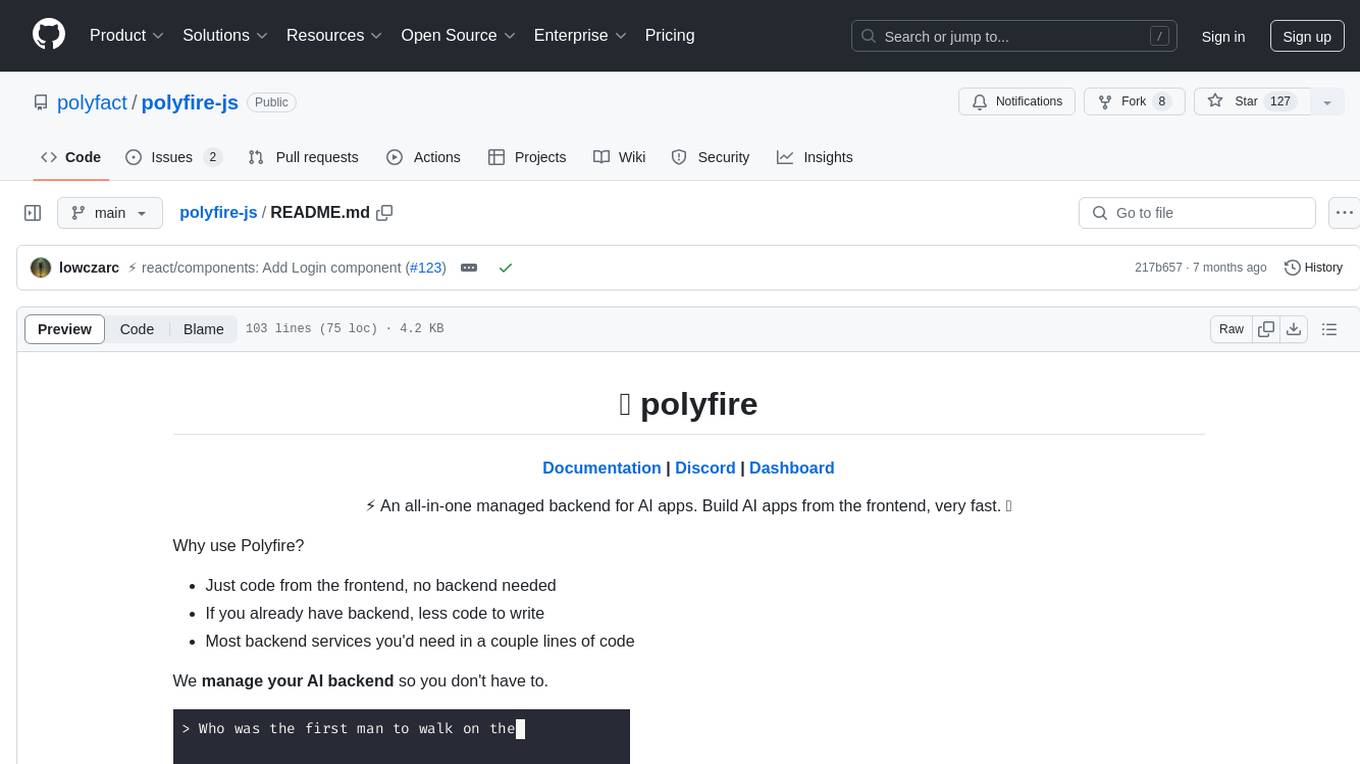Switch to the Code tab
The height and width of the screenshot is (764, 1360).
tap(71, 157)
